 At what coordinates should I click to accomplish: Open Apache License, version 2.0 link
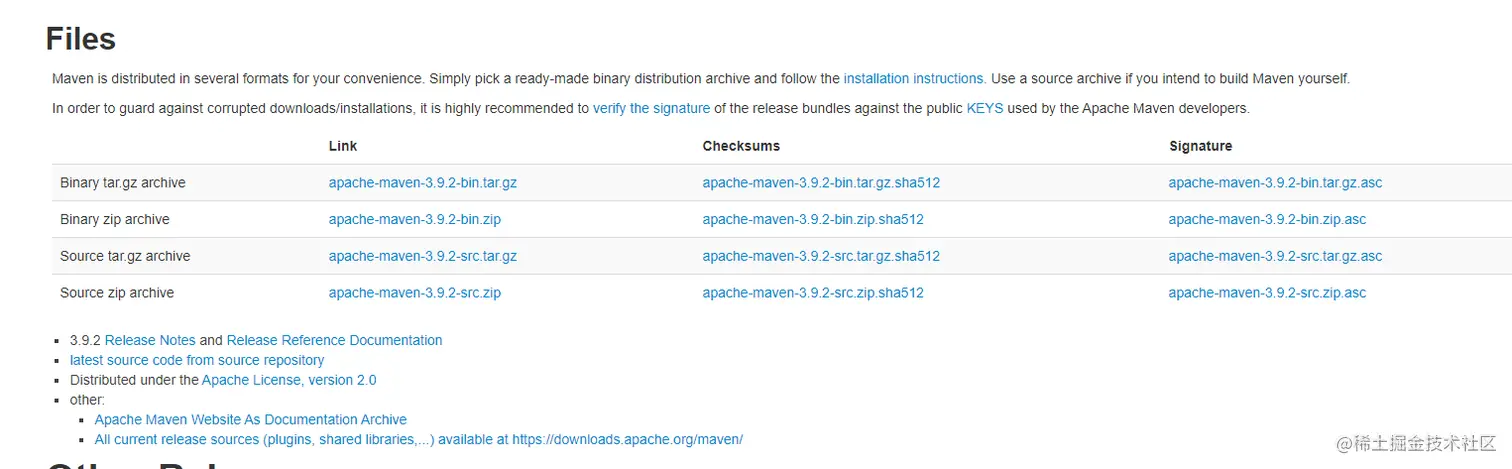coord(289,380)
